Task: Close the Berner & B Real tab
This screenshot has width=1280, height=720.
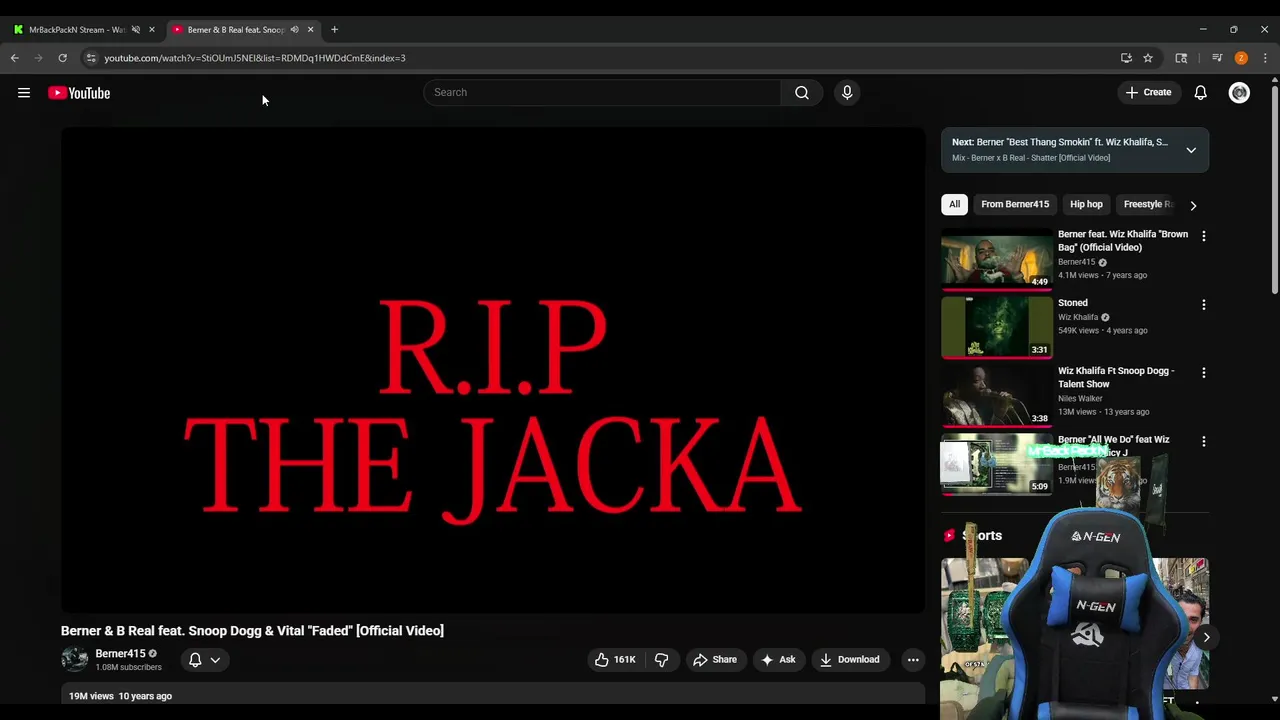Action: [x=310, y=29]
